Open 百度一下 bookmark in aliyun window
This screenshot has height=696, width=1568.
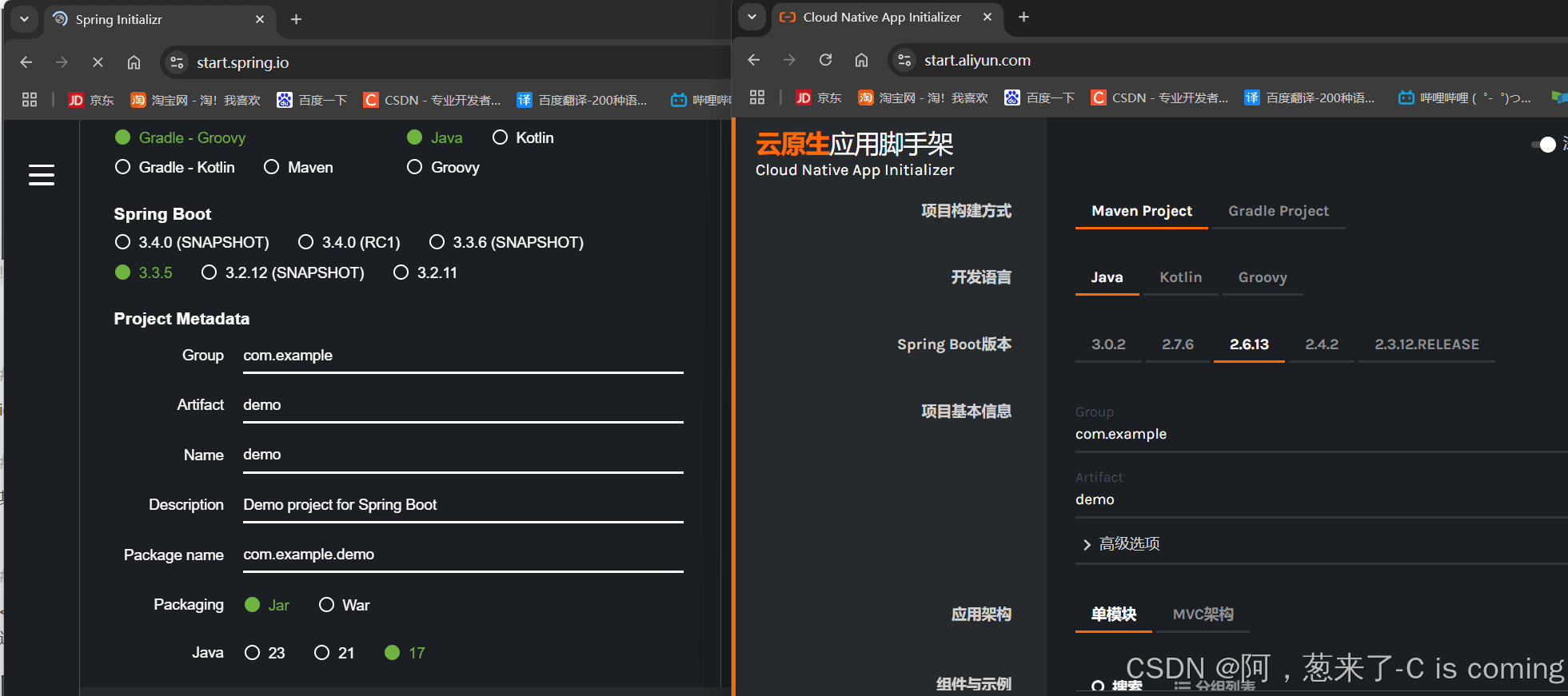click(x=1039, y=97)
